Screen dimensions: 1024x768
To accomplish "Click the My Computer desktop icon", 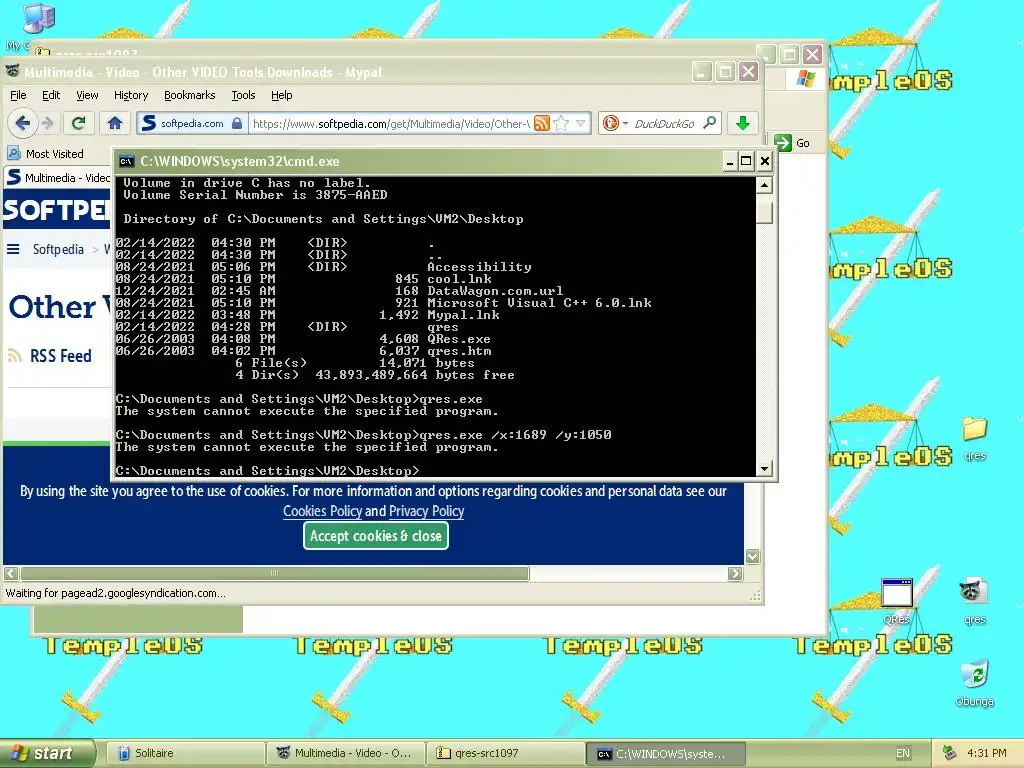I will click(x=38, y=18).
